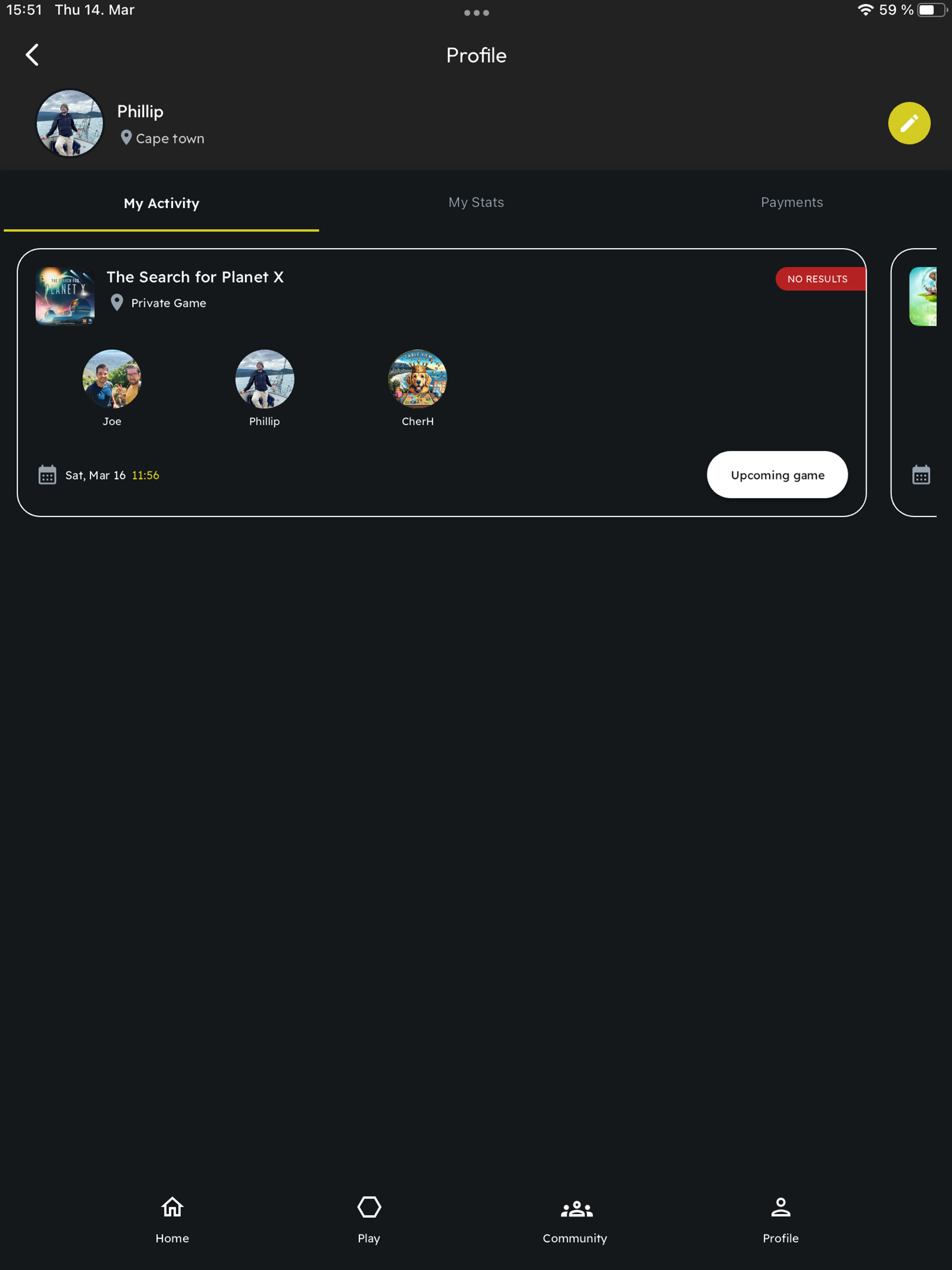Open CherH's player avatar
This screenshot has width=952, height=1270.
(417, 379)
